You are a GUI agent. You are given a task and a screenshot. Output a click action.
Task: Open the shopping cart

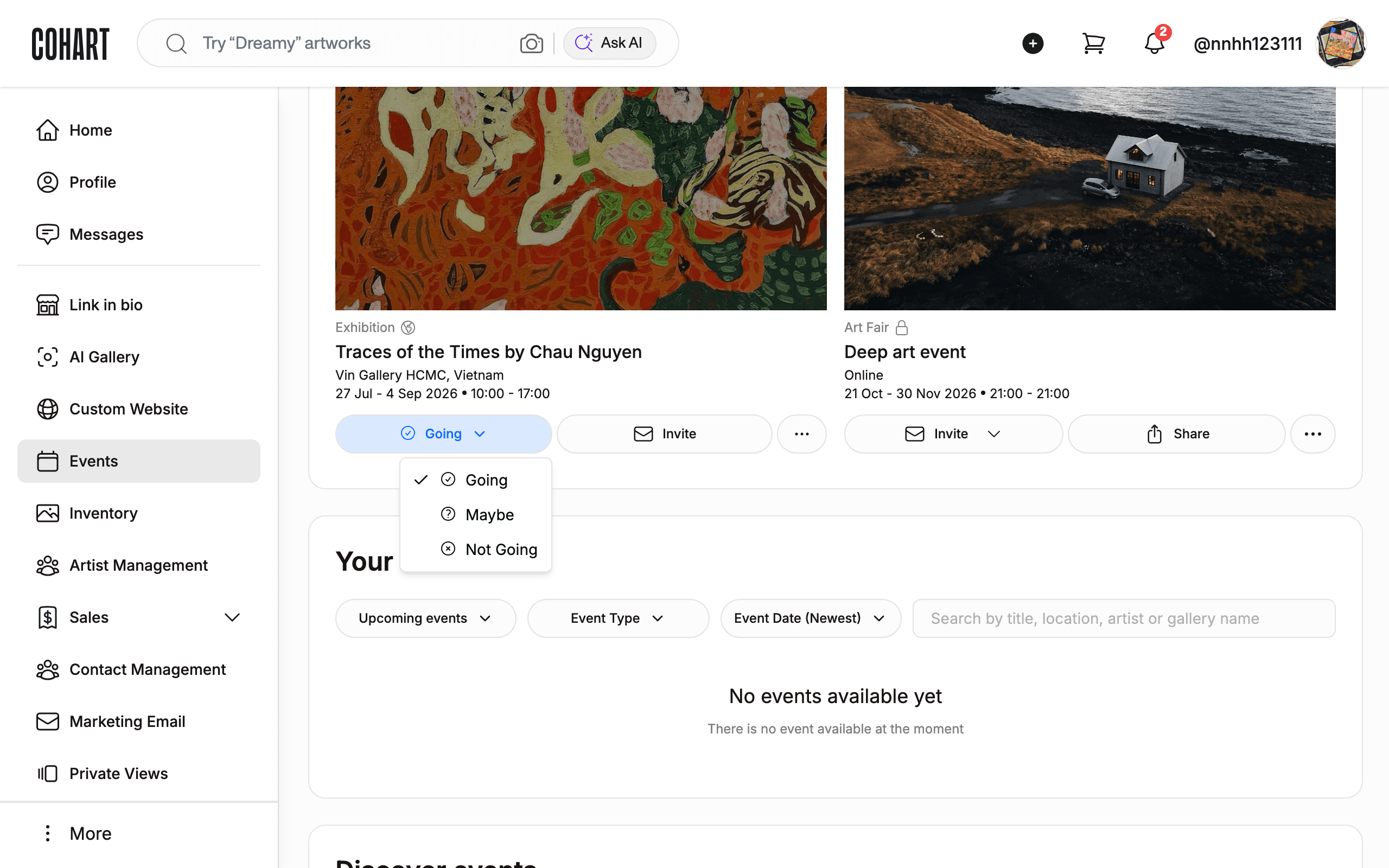[1093, 43]
